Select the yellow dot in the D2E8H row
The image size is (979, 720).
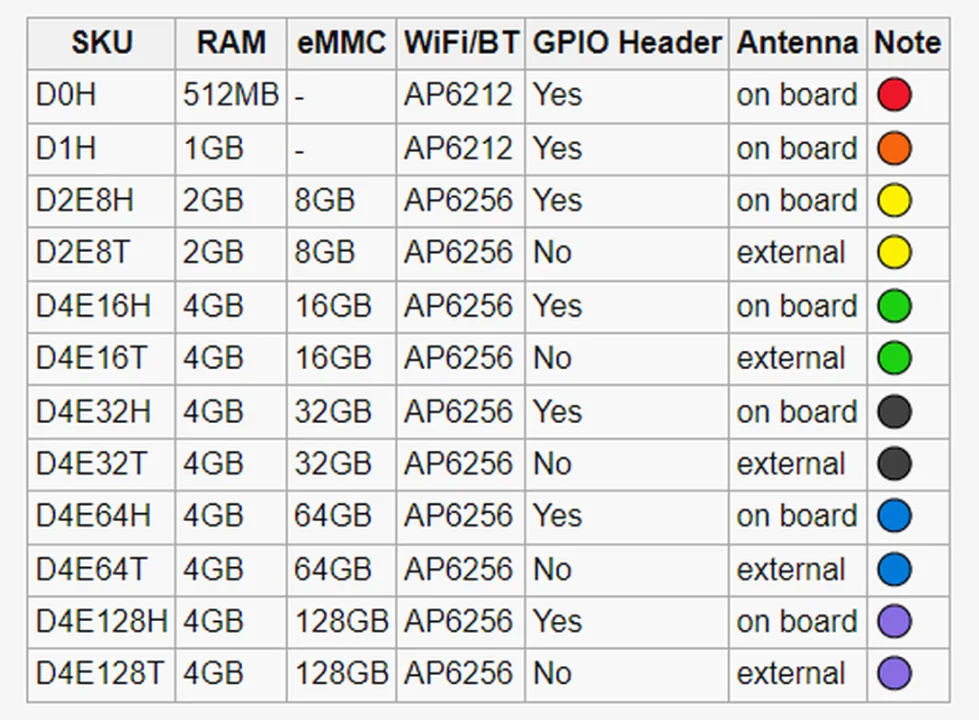point(894,201)
